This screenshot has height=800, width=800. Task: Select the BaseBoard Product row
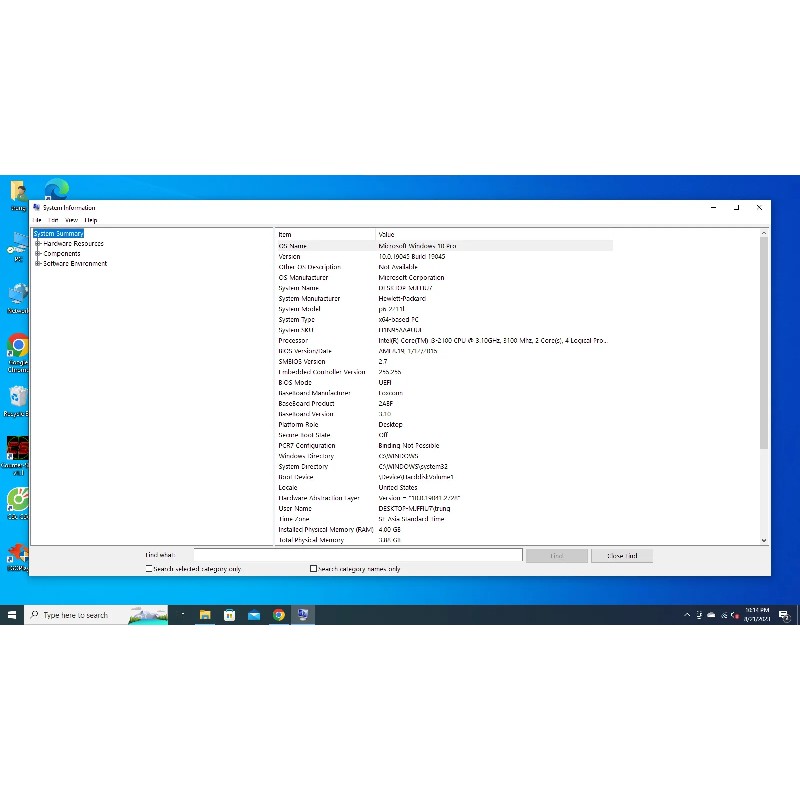point(444,404)
